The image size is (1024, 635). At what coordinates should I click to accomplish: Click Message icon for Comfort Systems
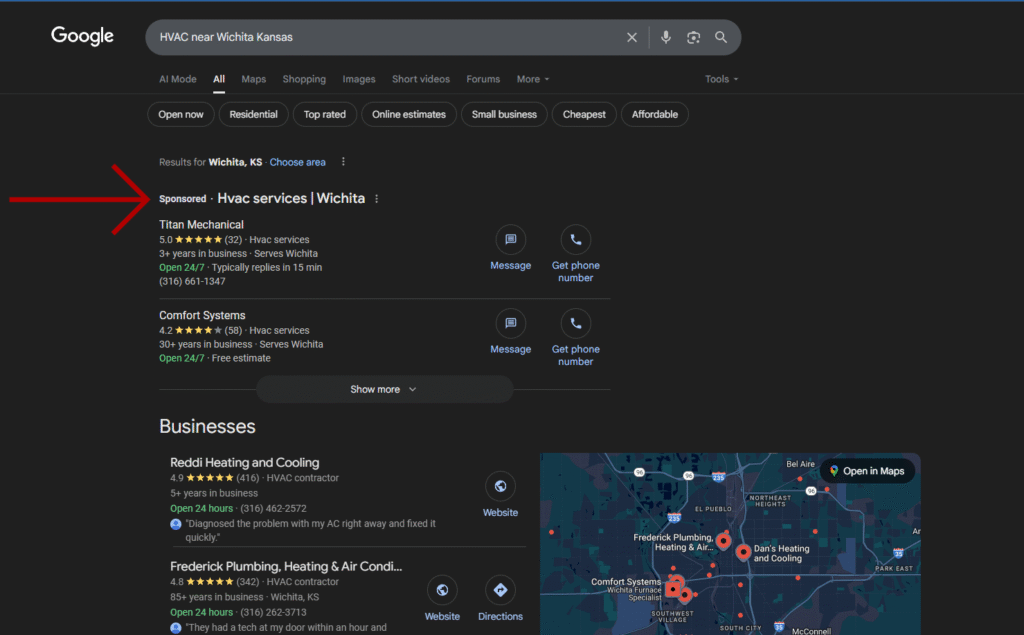[x=511, y=323]
